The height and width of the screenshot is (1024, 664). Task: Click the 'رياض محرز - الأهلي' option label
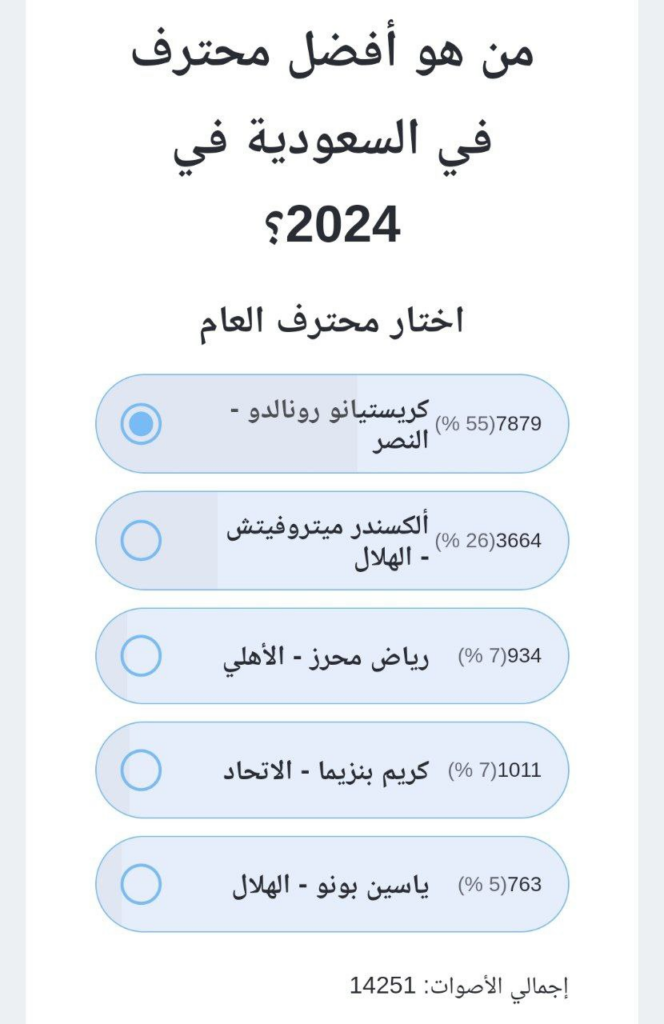[x=325, y=657]
